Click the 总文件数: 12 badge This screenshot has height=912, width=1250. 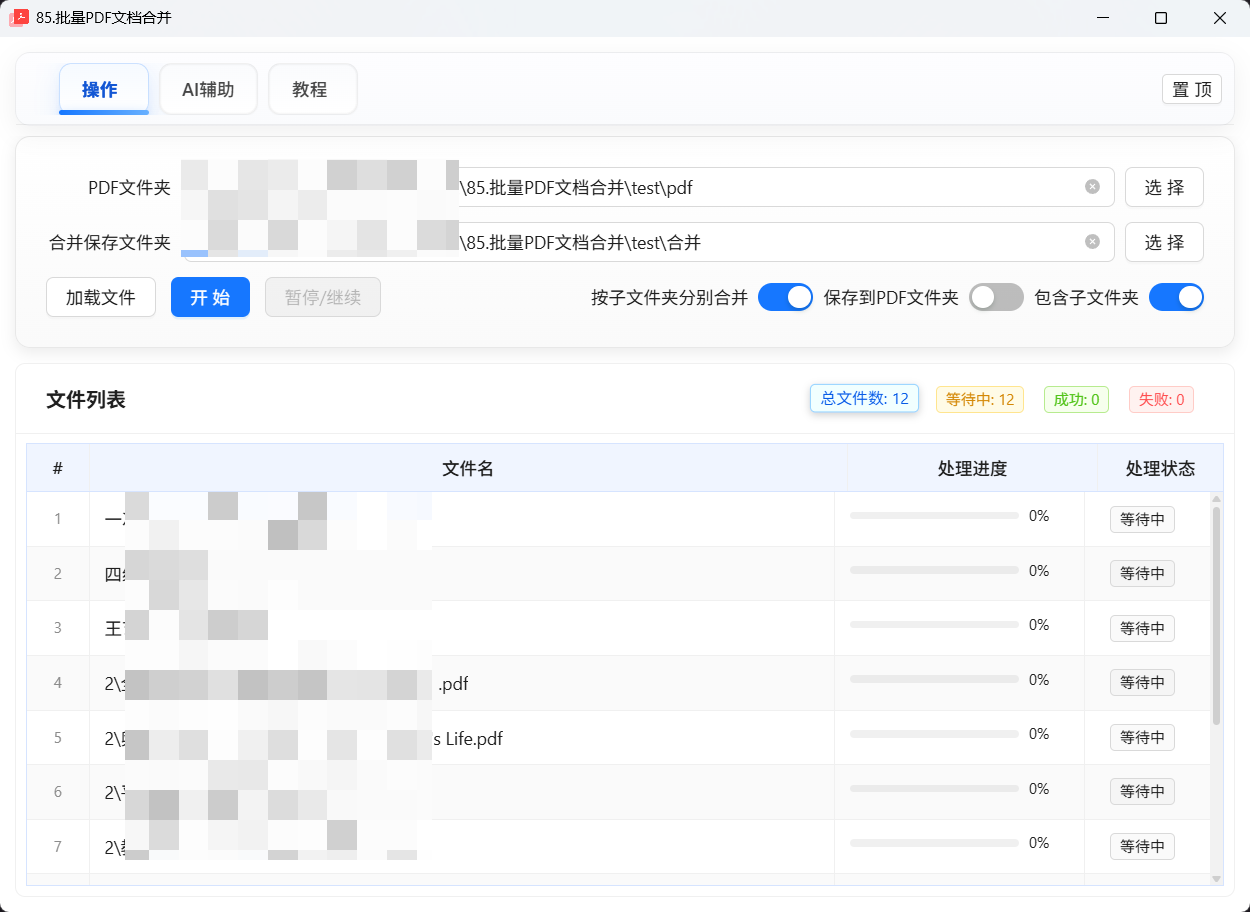pos(864,397)
